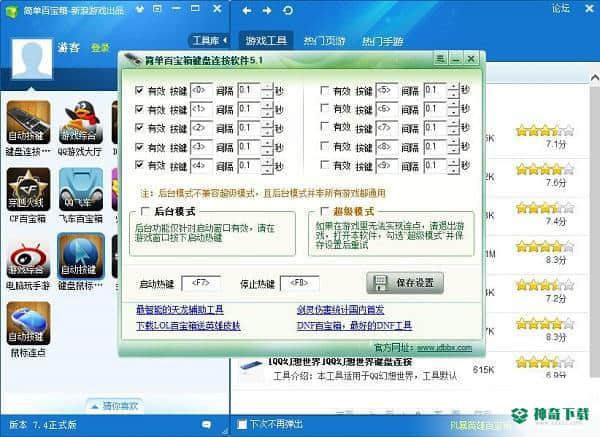Enable the 超级模式 checkbox

(x=324, y=211)
